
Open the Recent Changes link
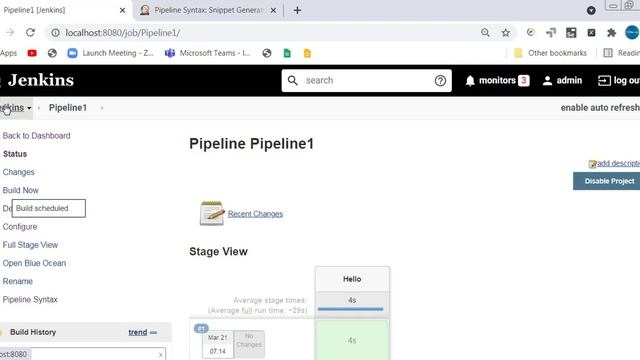tap(255, 213)
